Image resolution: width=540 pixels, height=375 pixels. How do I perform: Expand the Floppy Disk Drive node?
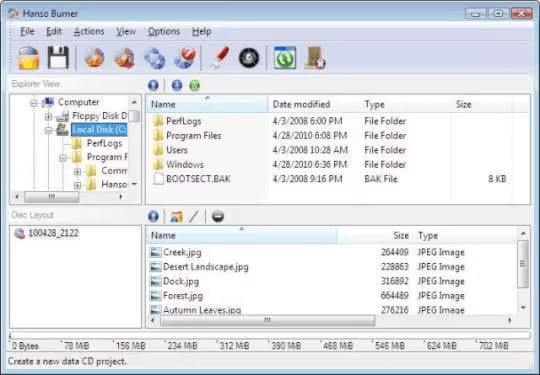coord(48,116)
